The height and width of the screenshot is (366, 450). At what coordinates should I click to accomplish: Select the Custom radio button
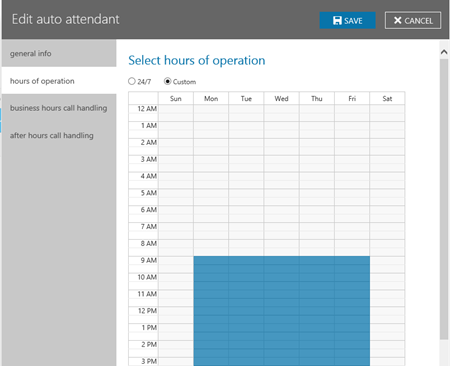pyautogui.click(x=167, y=81)
